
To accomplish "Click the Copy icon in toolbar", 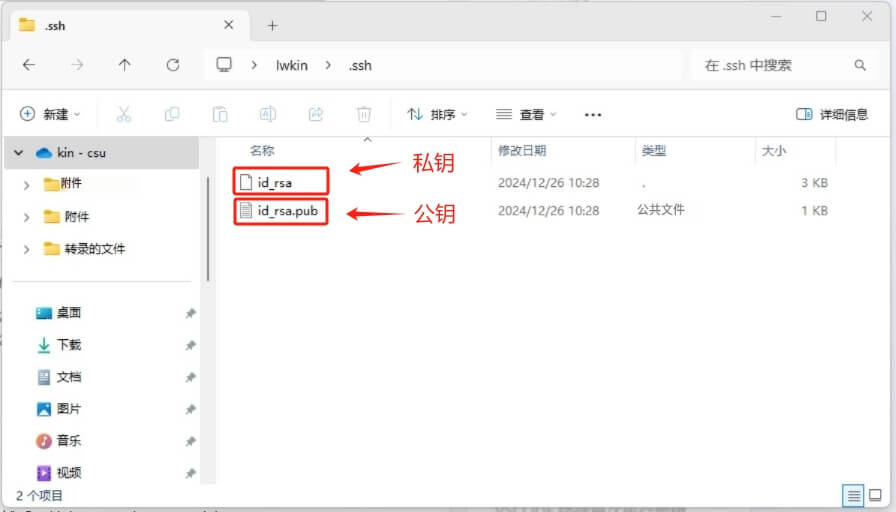I will [x=172, y=115].
